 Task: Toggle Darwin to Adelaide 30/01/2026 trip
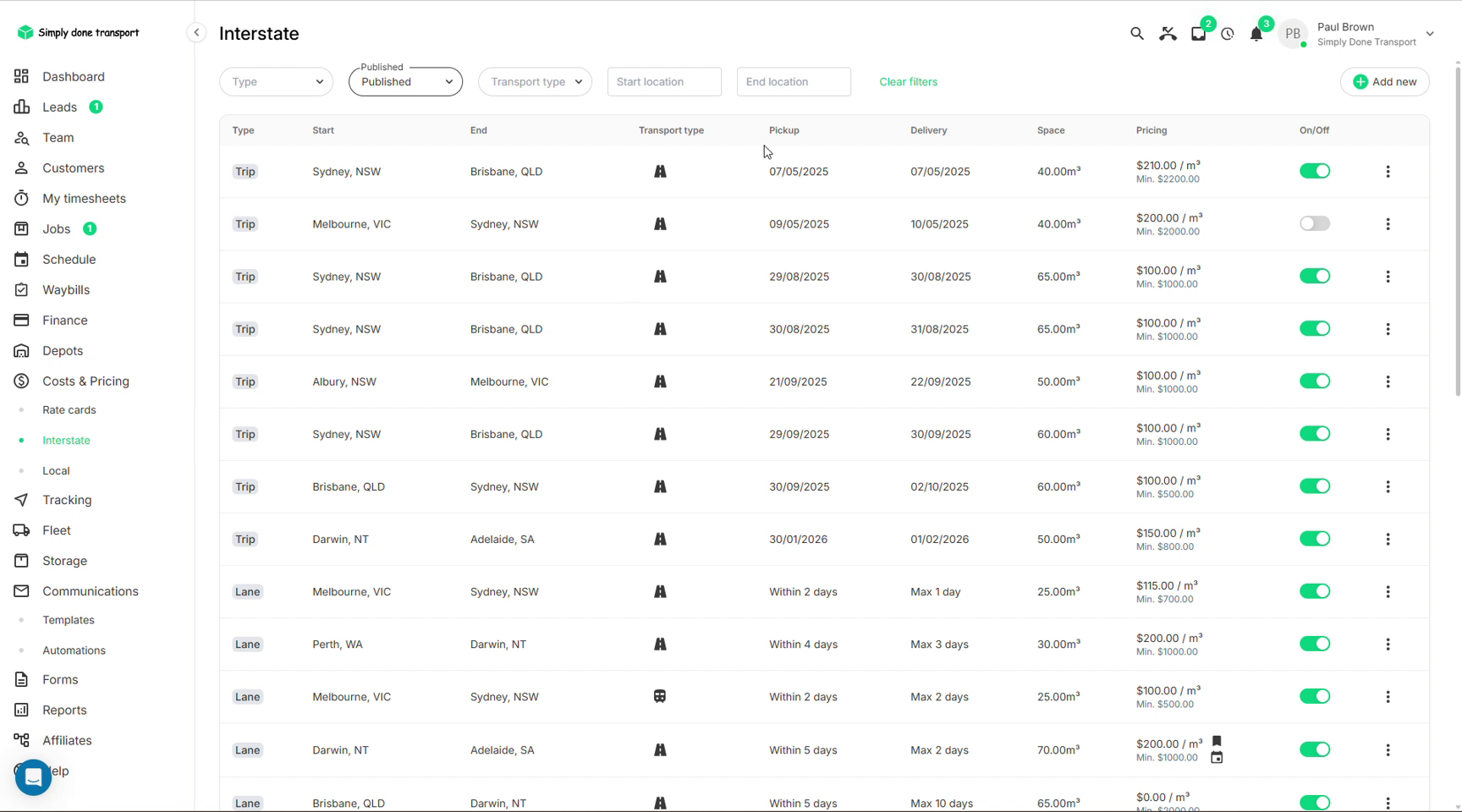pos(1315,538)
